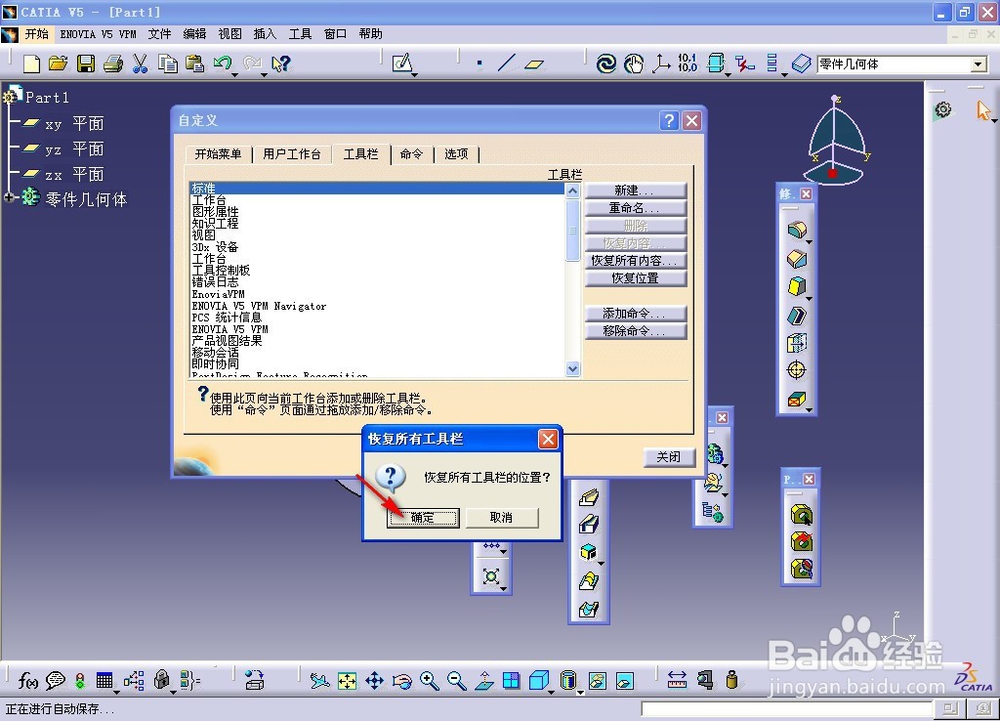1000x721 pixels.
Task: Click the Print icon
Action: coord(113,64)
